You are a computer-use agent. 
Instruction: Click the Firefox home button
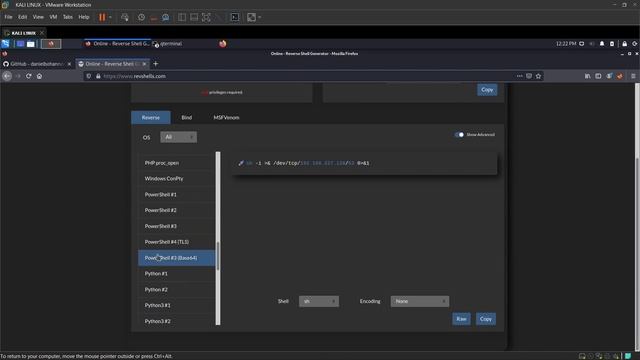pos(39,76)
